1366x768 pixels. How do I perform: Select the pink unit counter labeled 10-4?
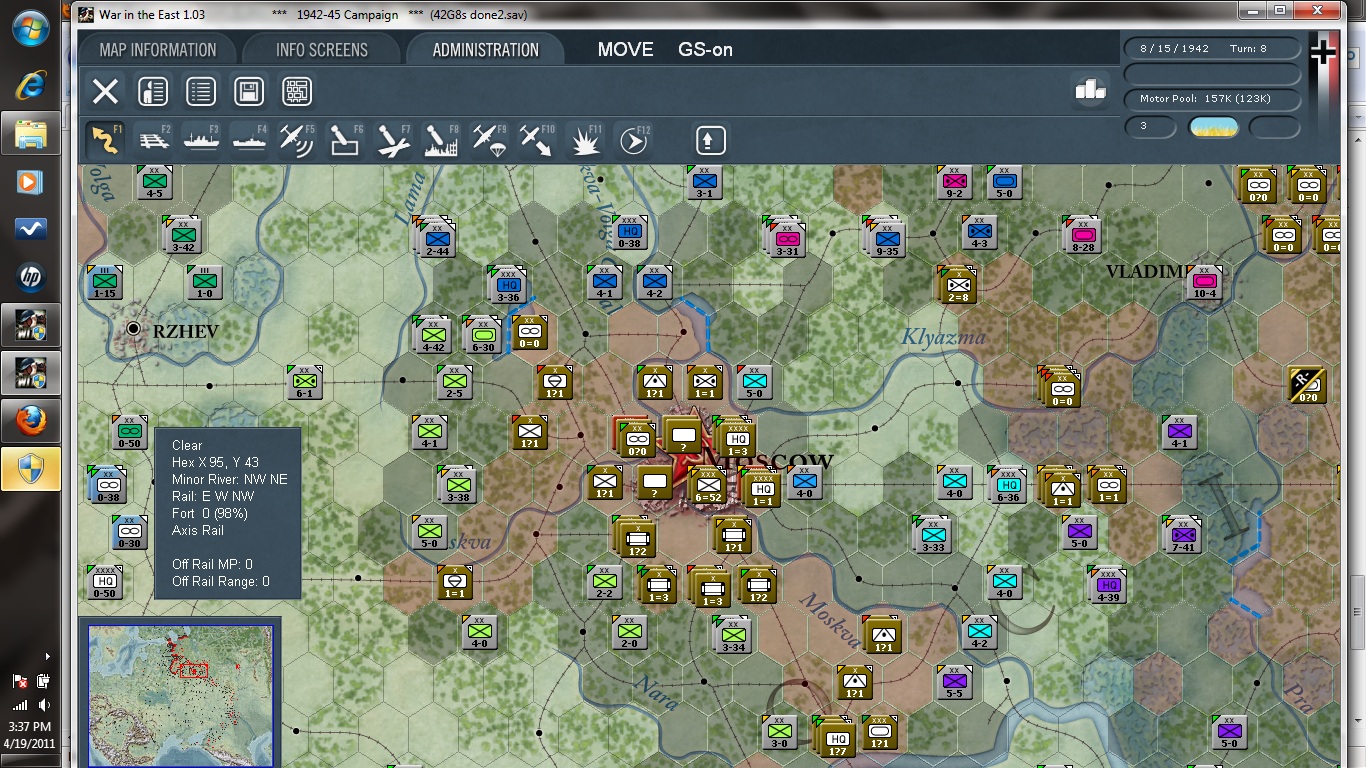[1204, 283]
